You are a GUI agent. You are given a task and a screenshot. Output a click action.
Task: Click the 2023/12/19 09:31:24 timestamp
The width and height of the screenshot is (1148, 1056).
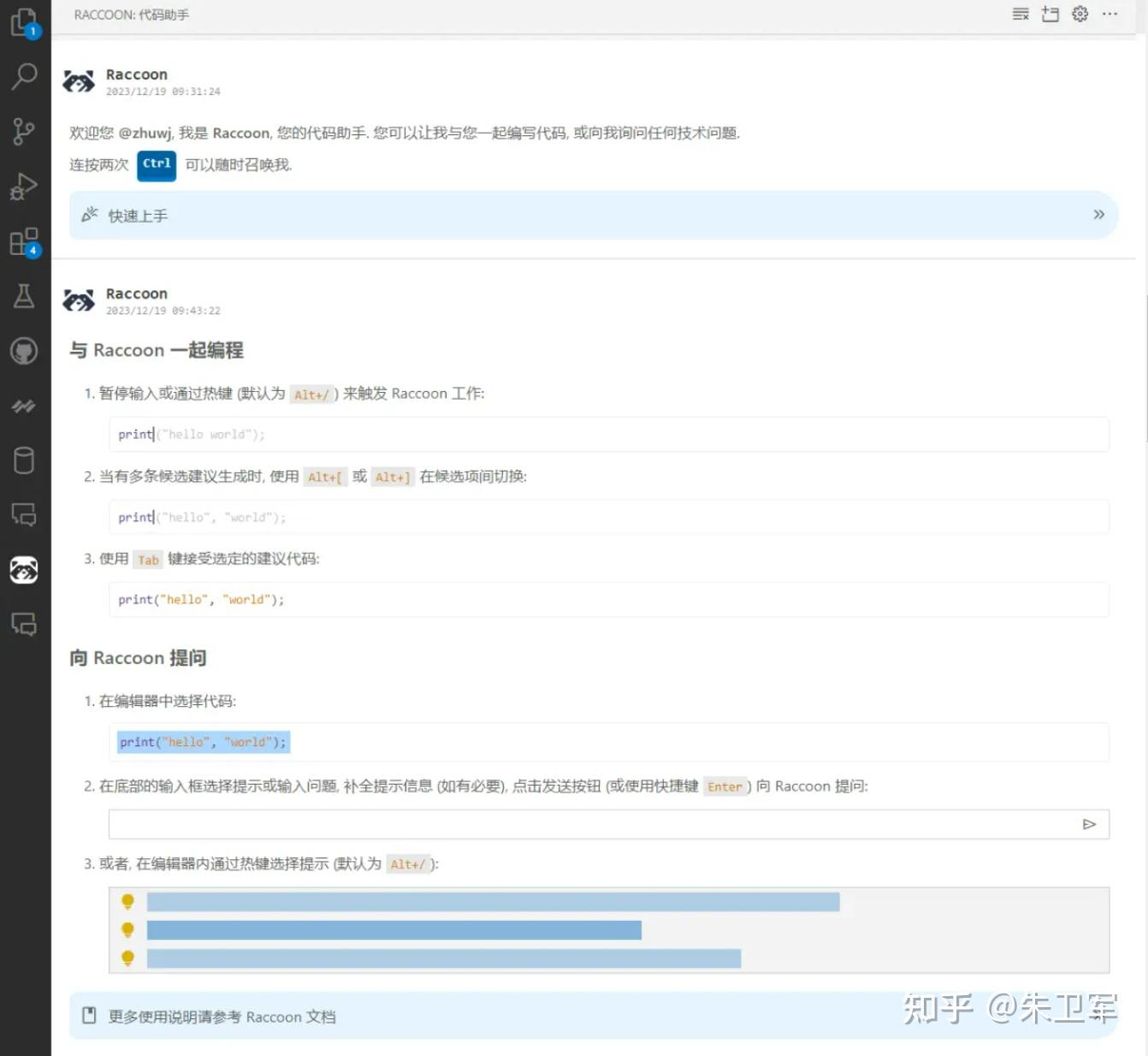[x=163, y=92]
